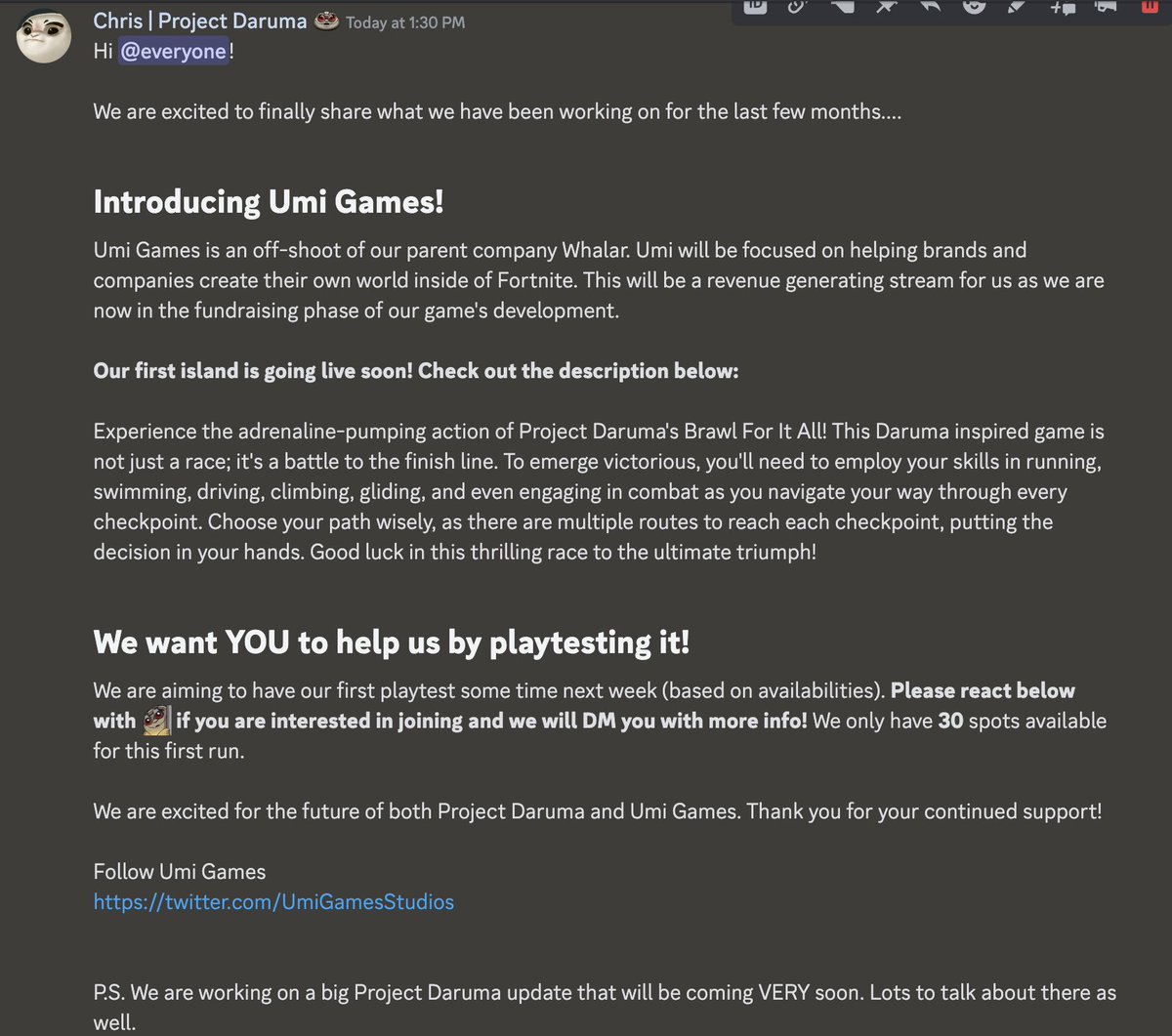
Task: Click the Daruma emoji in playtest instructions
Action: (156, 722)
